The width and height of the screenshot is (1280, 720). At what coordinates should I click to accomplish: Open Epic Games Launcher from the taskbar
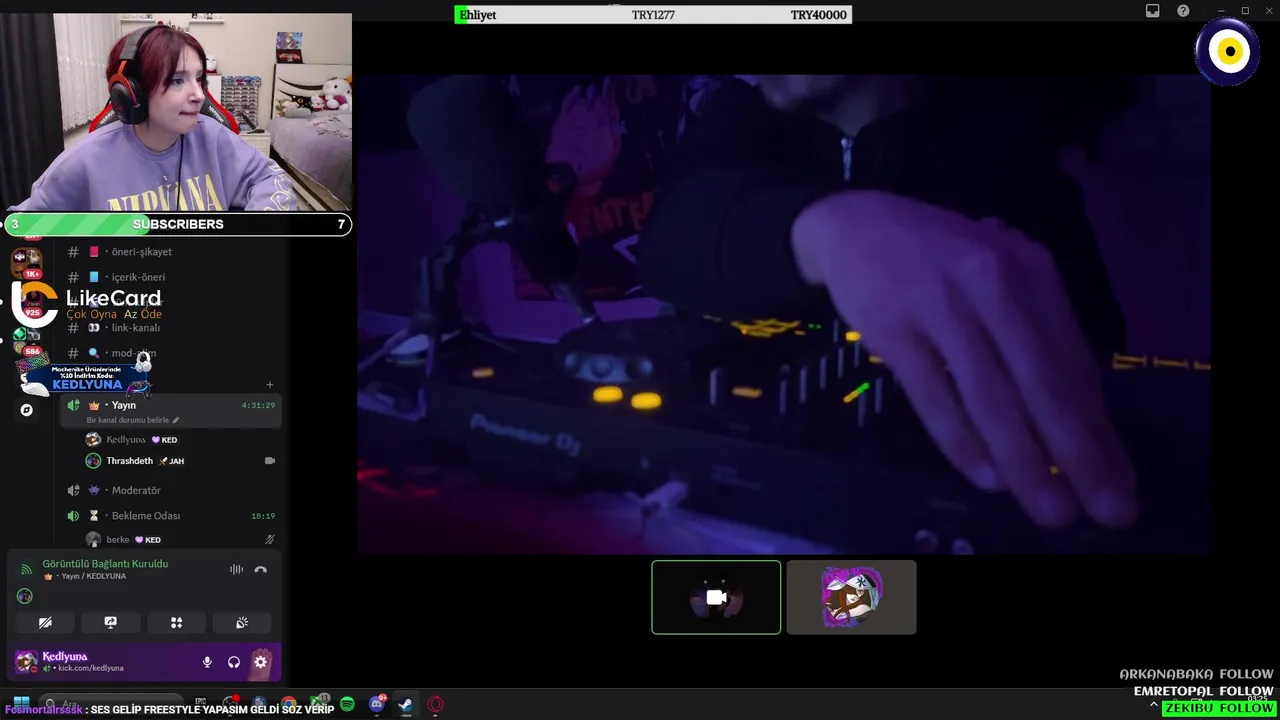[x=201, y=704]
